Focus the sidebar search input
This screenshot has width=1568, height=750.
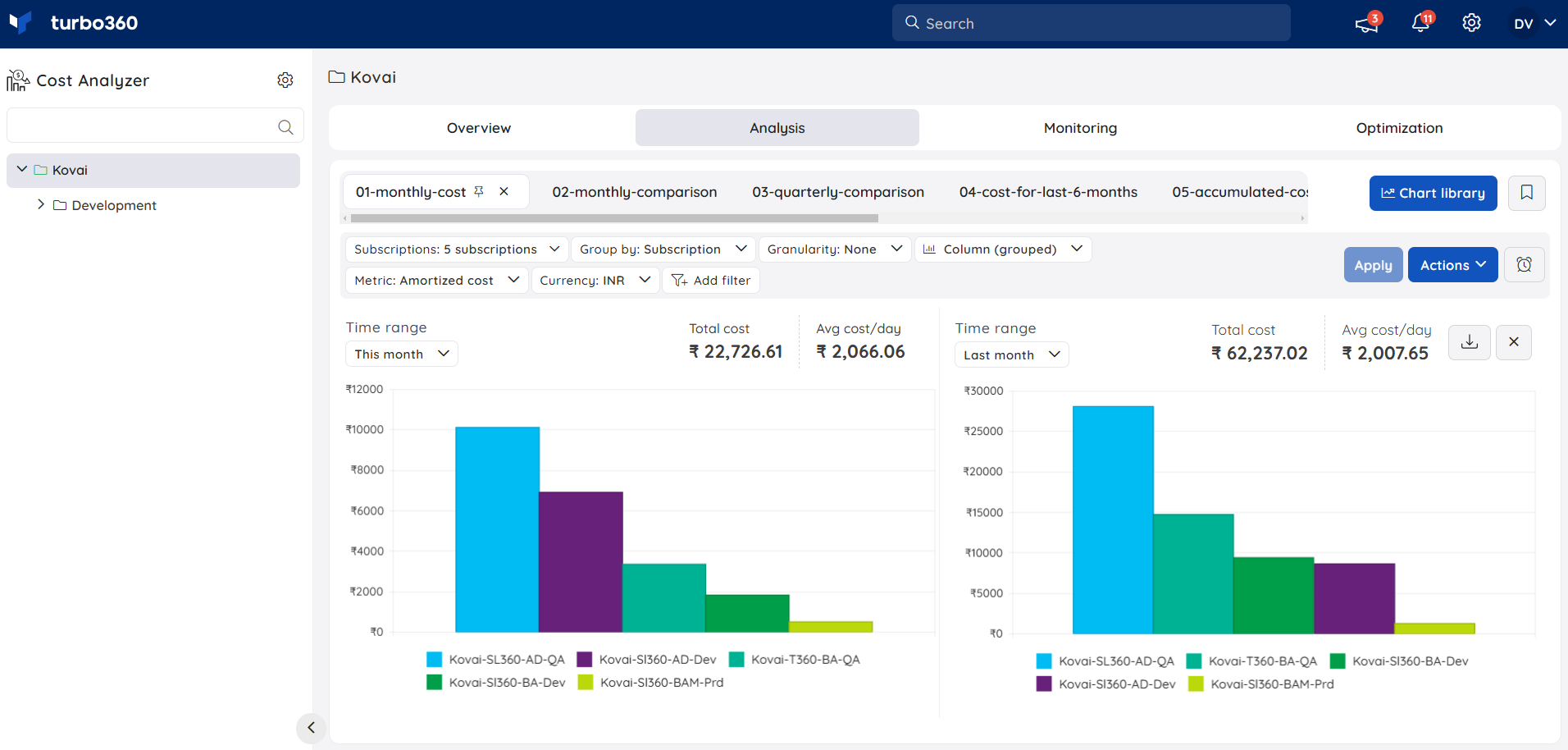point(155,126)
